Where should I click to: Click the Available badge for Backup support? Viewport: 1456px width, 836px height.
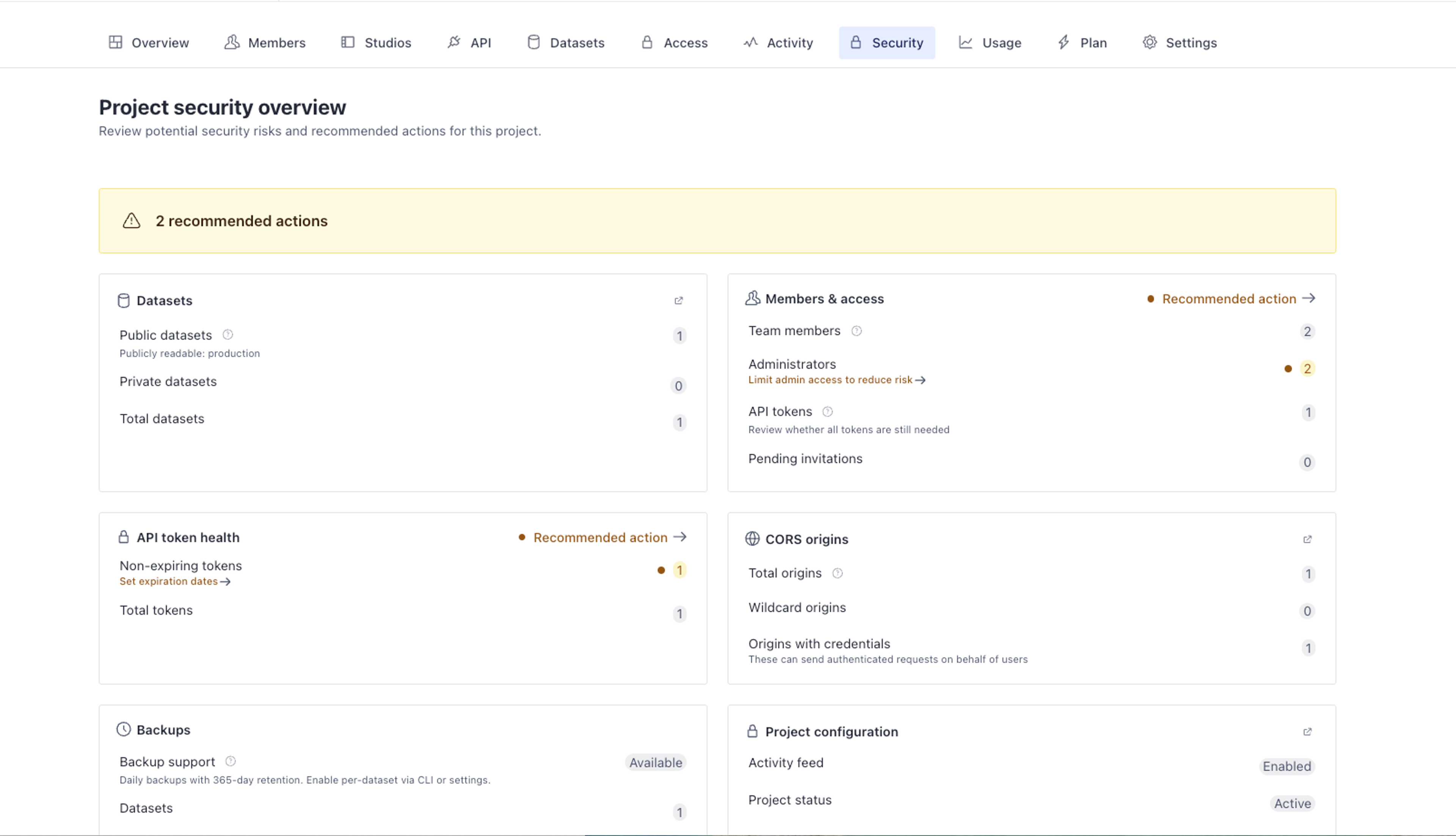[x=656, y=762]
